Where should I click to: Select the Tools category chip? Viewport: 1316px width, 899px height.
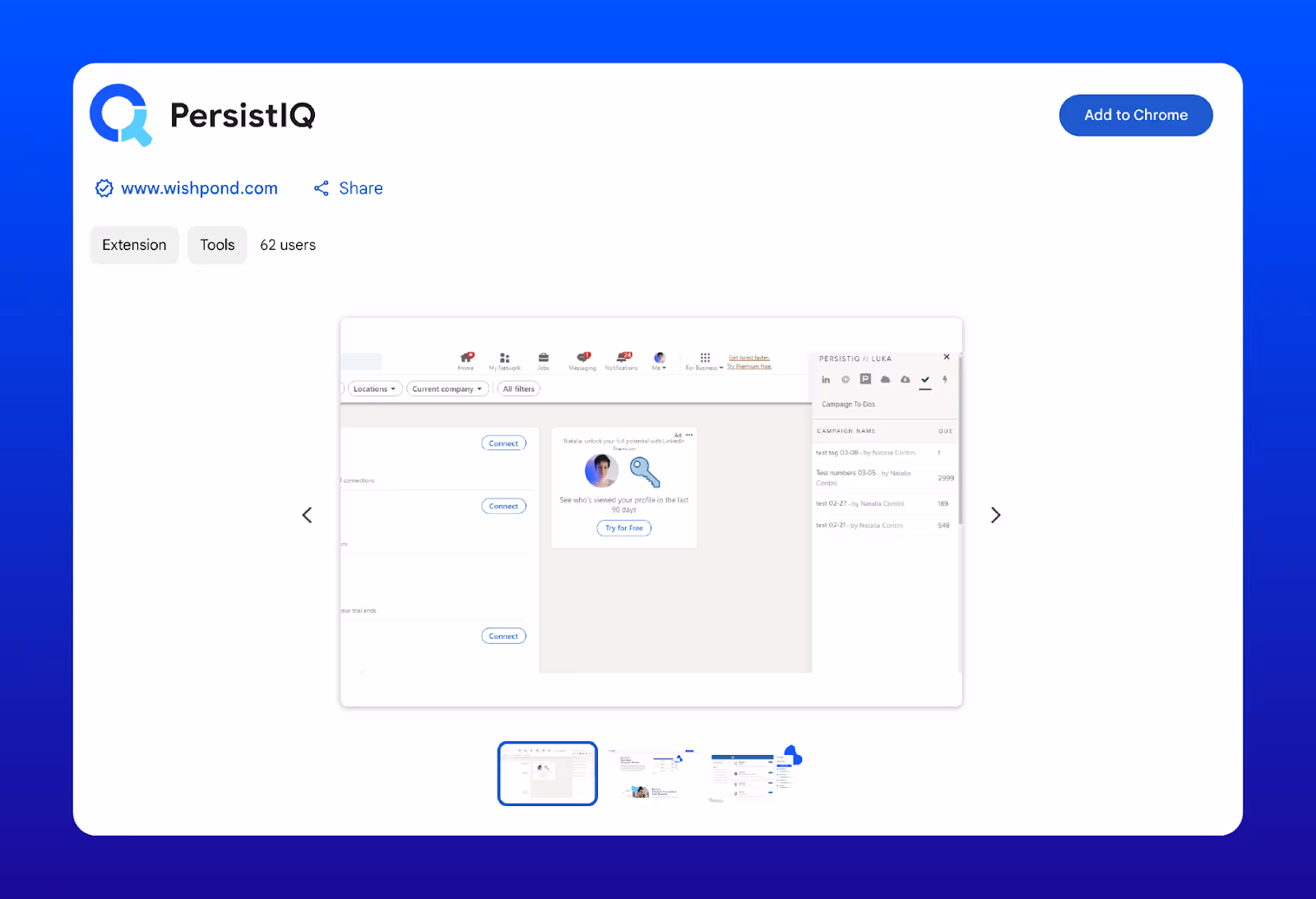coord(217,245)
